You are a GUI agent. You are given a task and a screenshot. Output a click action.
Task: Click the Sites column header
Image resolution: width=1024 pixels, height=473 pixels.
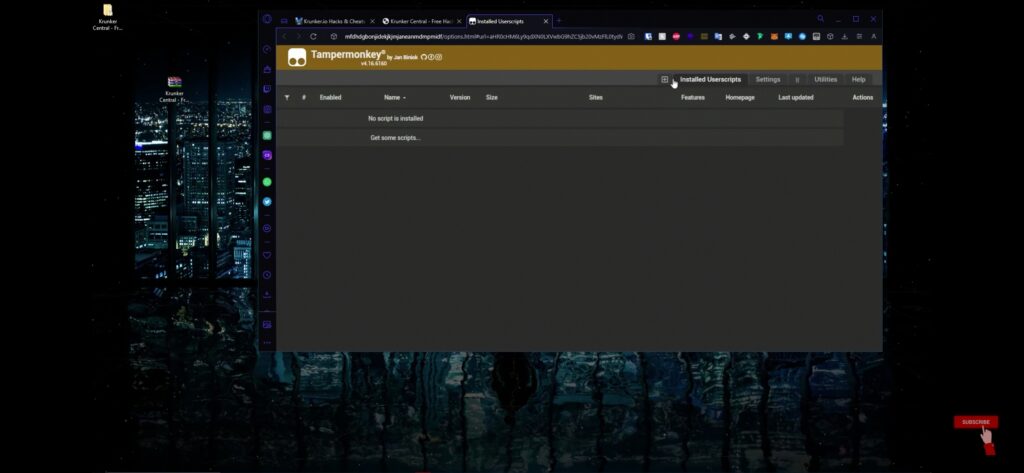(596, 97)
